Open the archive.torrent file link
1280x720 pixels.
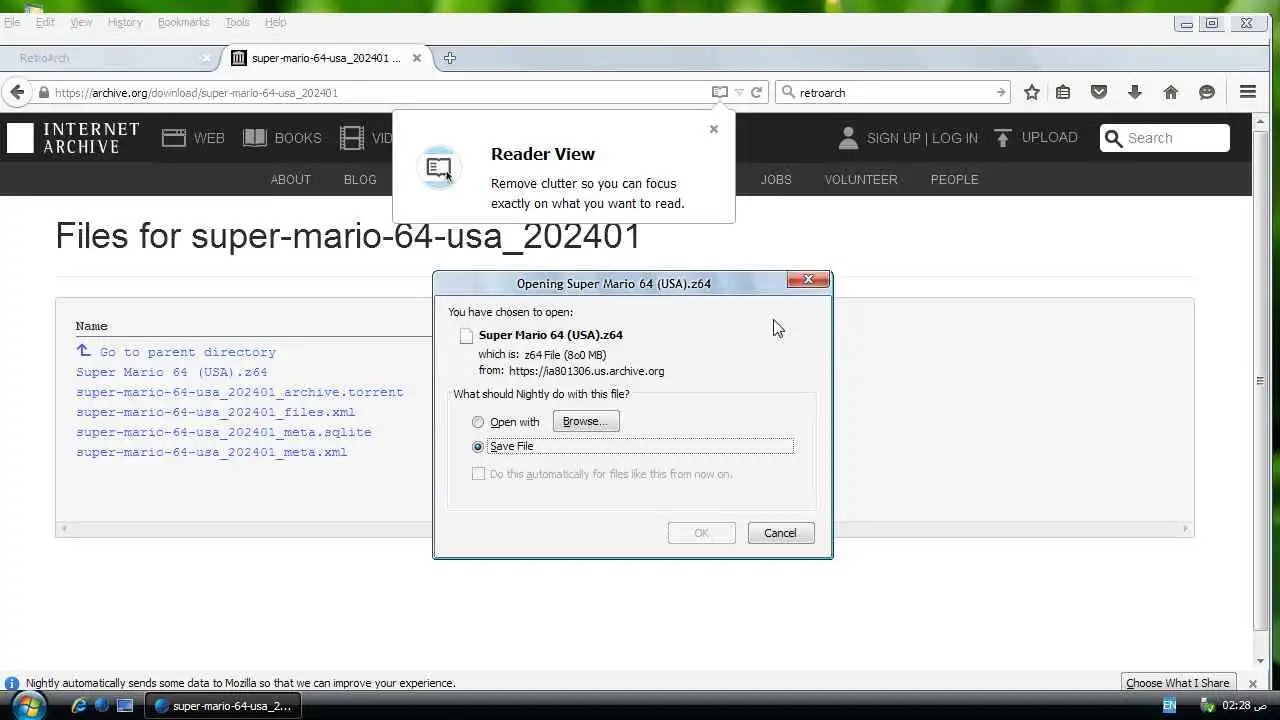click(240, 392)
